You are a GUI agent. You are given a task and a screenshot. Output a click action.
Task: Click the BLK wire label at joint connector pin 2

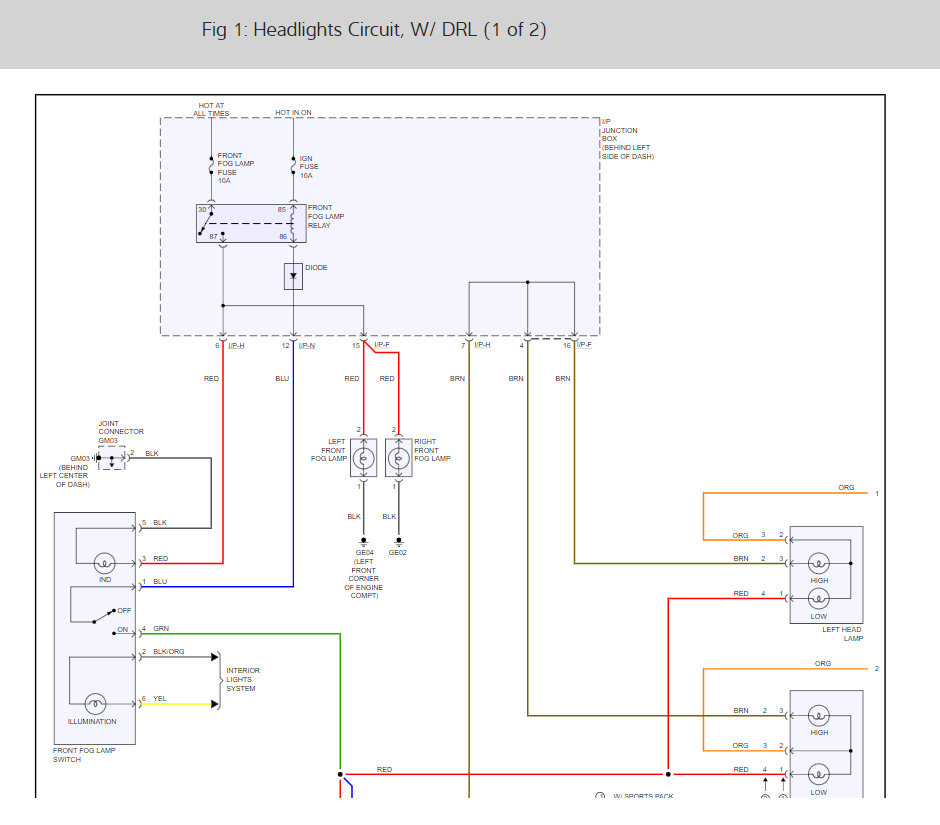click(152, 453)
